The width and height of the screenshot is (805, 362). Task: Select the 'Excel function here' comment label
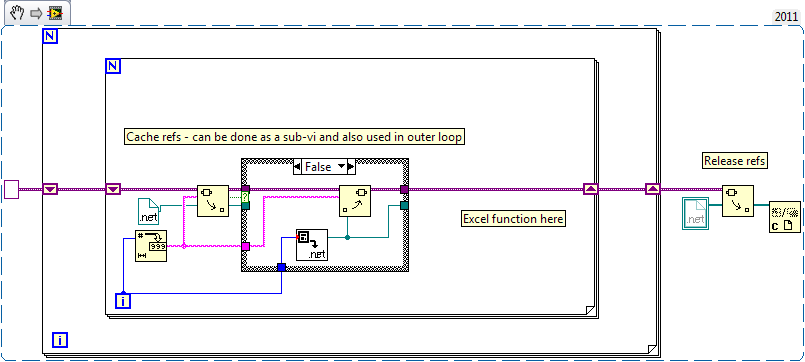tap(513, 219)
